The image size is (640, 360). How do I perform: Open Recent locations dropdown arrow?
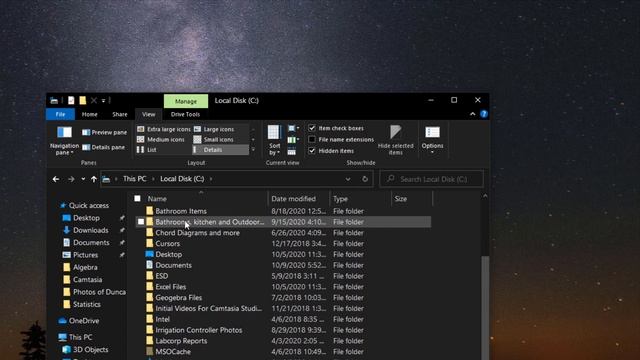pos(83,179)
